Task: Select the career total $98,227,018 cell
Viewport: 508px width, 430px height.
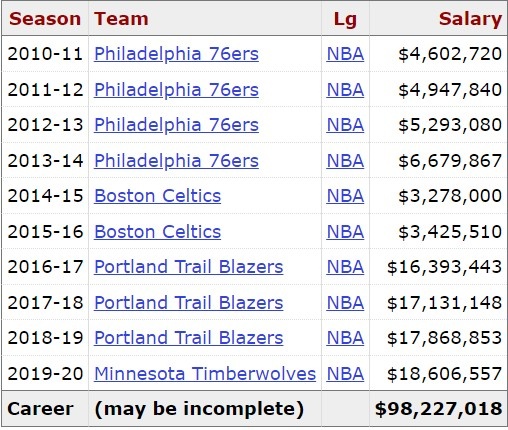Action: coord(438,409)
